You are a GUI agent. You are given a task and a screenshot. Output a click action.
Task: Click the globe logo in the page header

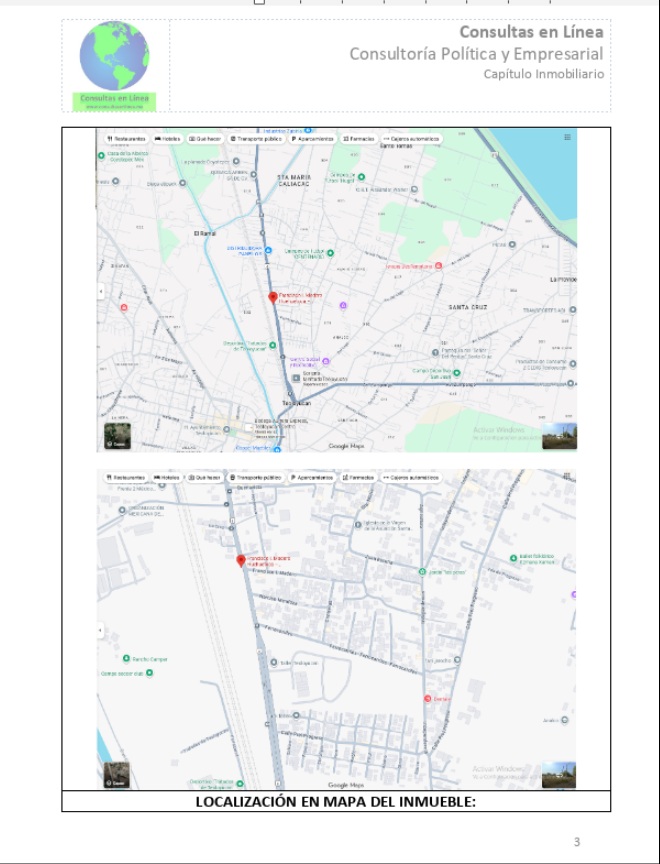[x=114, y=57]
